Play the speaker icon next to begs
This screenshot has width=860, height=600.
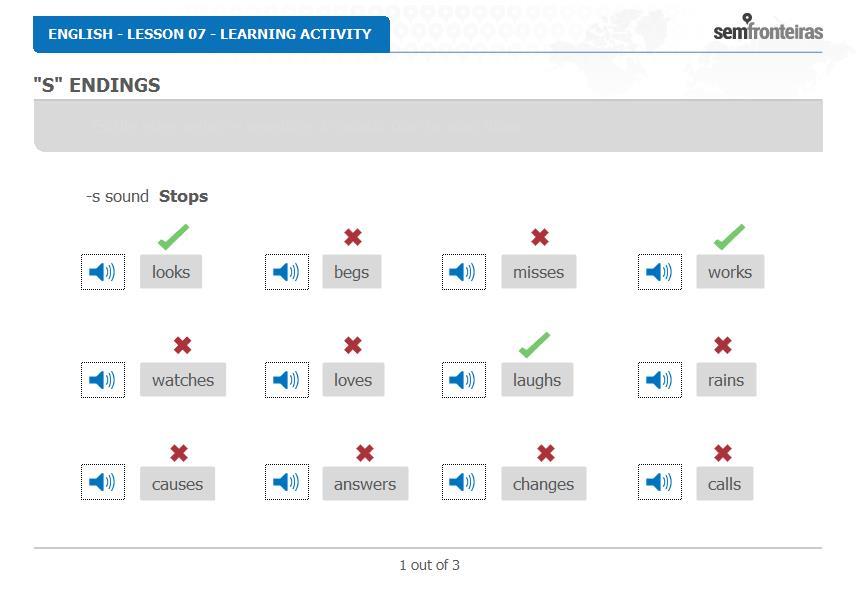click(287, 271)
